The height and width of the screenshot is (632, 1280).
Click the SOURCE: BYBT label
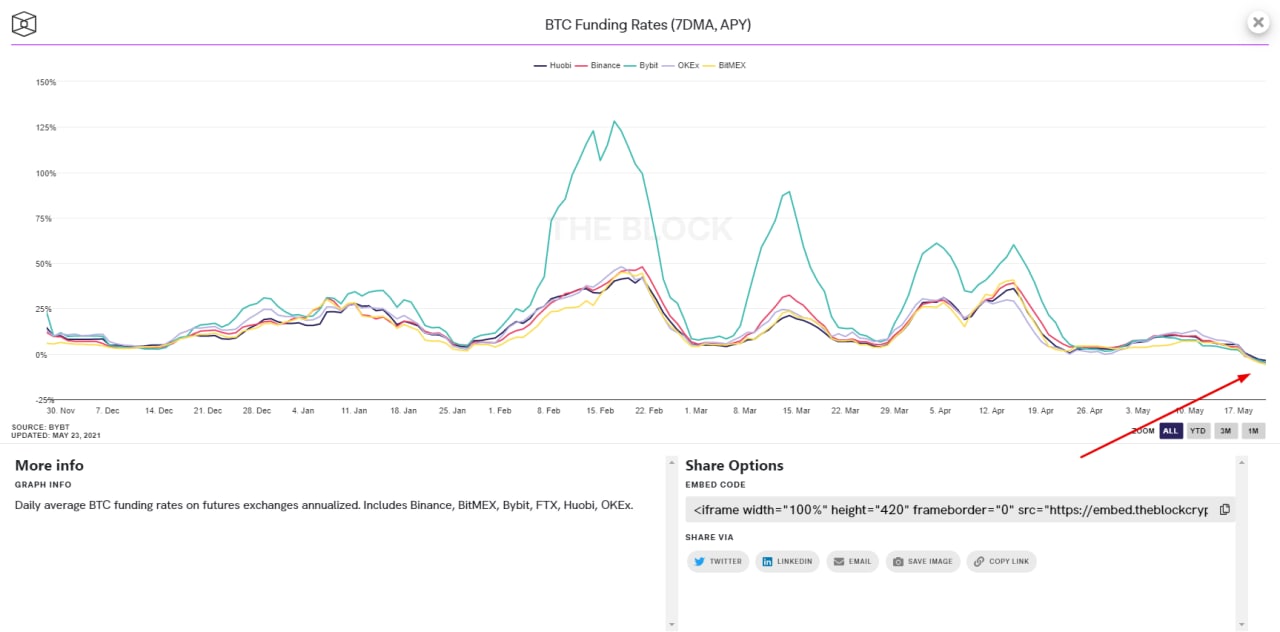[40, 427]
